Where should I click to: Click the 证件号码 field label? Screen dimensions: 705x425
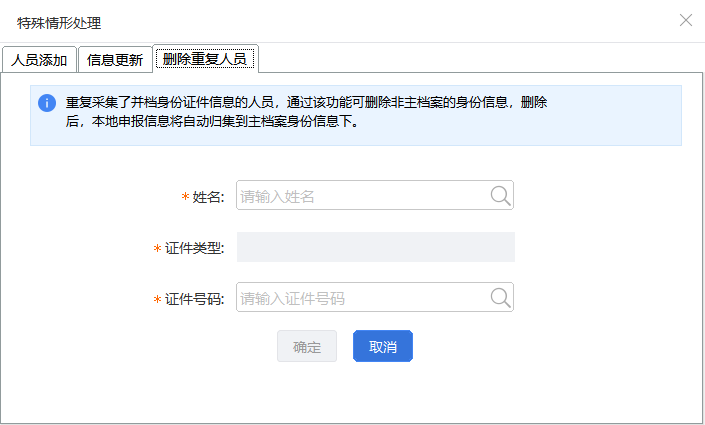click(194, 299)
